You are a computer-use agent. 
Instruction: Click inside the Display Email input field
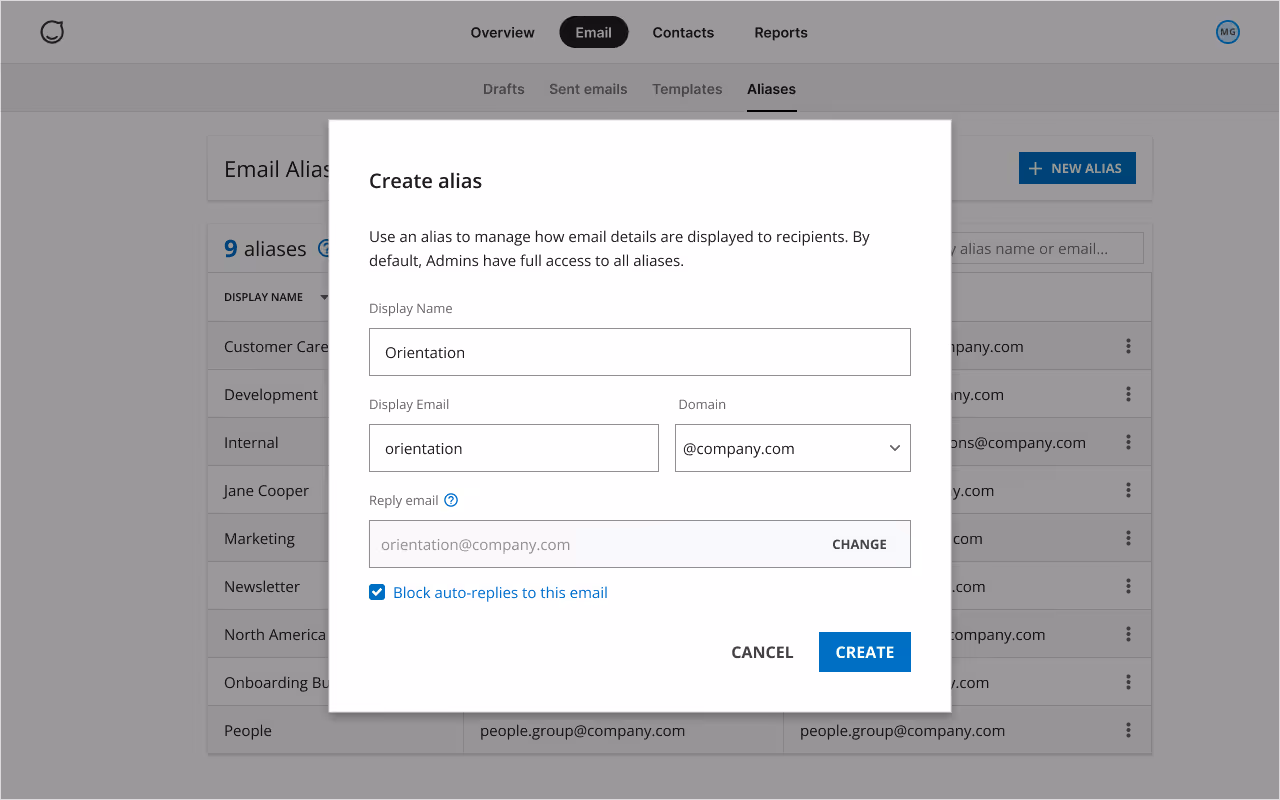pyautogui.click(x=513, y=448)
